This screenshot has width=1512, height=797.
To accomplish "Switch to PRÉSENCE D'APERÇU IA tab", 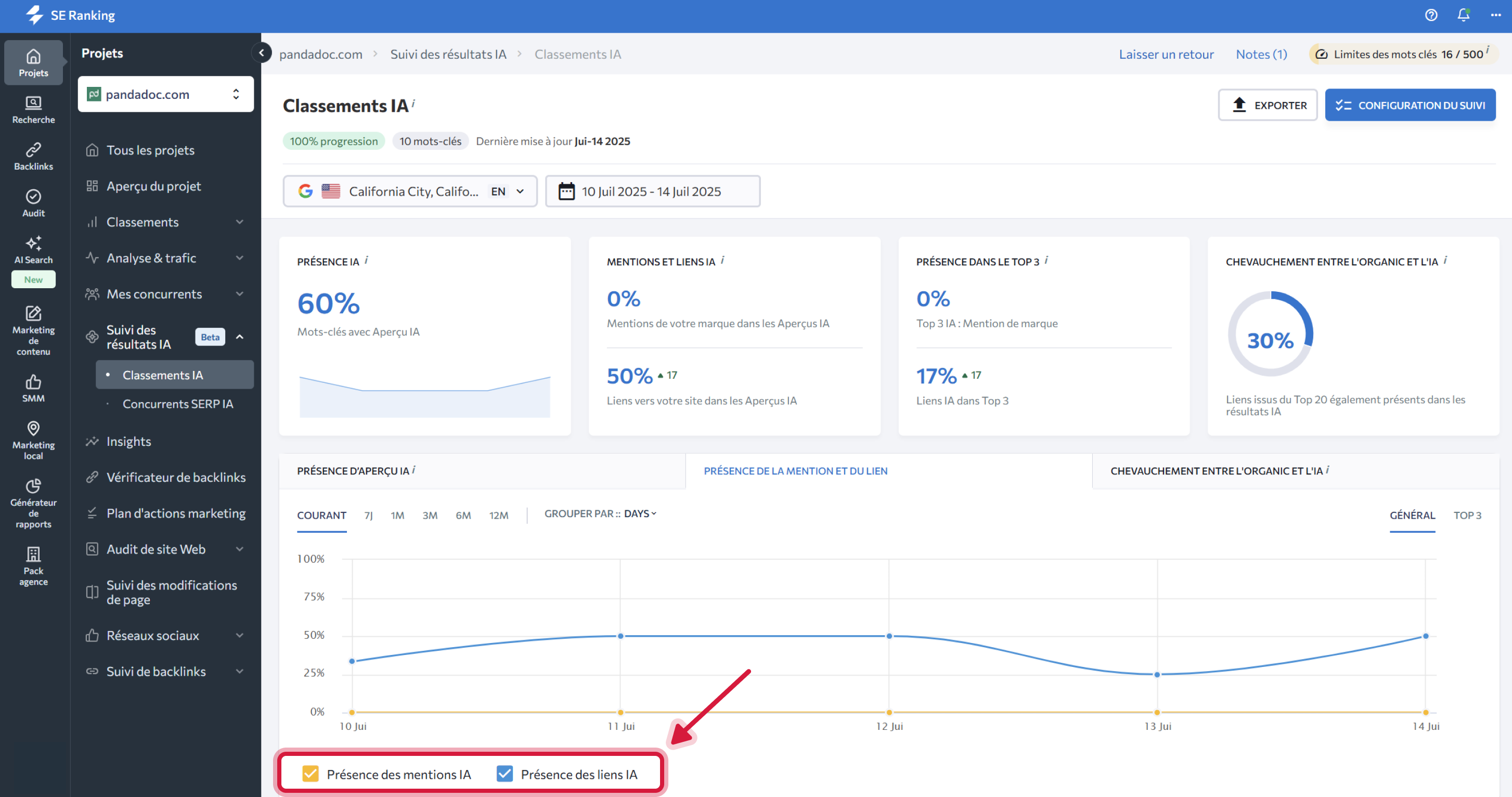I will click(482, 471).
